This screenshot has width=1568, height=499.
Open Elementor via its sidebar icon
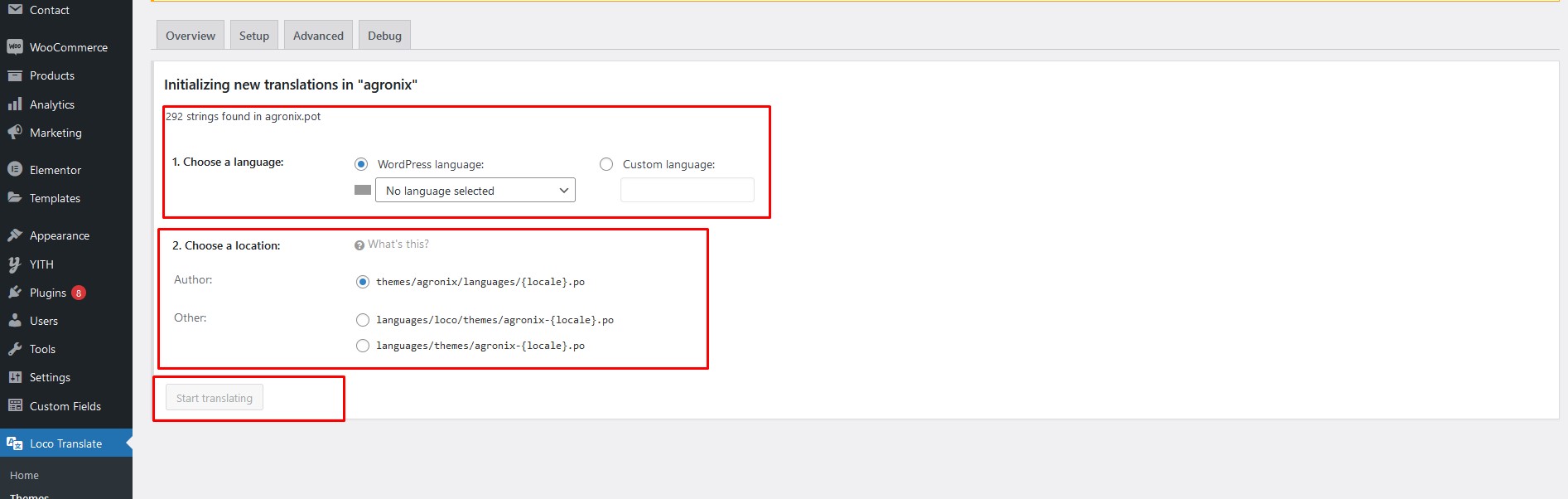[x=14, y=170]
